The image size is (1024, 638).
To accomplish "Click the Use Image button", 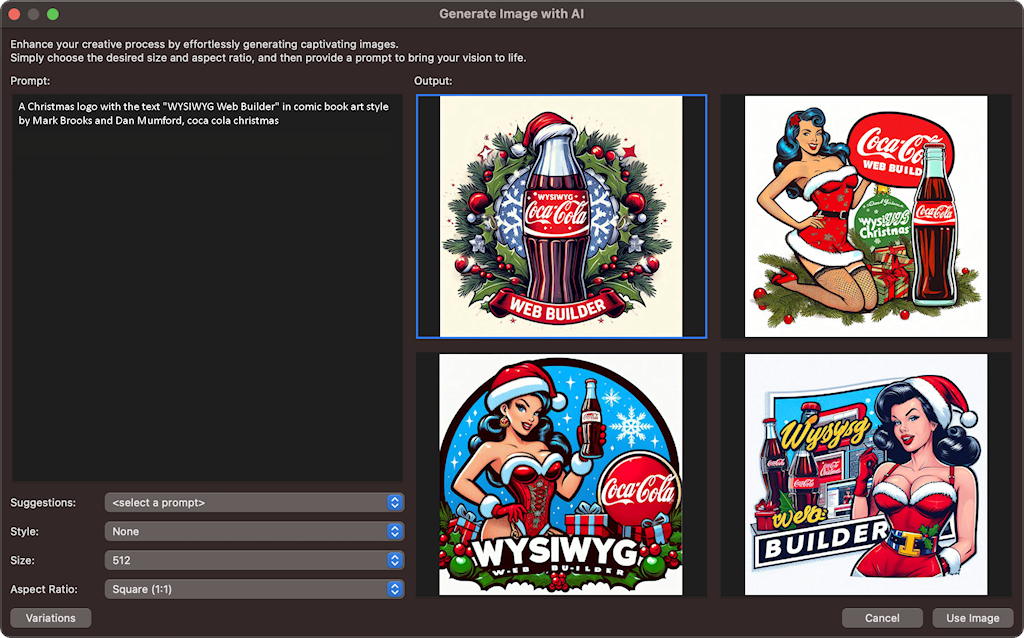I will [x=972, y=618].
